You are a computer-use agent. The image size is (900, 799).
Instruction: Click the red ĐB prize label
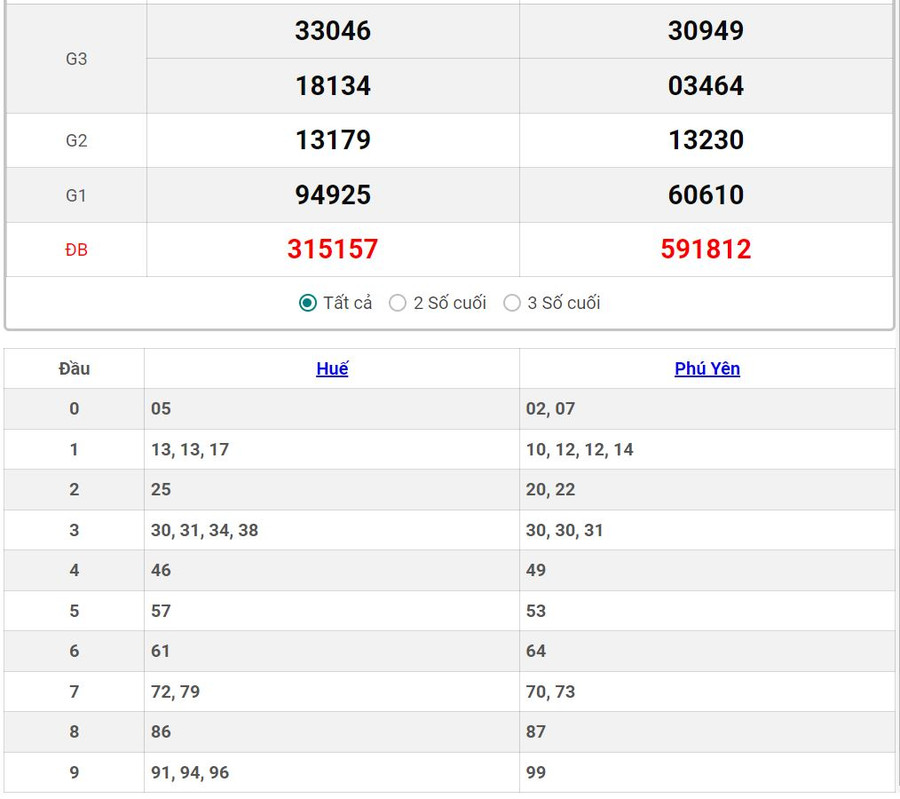click(x=76, y=250)
